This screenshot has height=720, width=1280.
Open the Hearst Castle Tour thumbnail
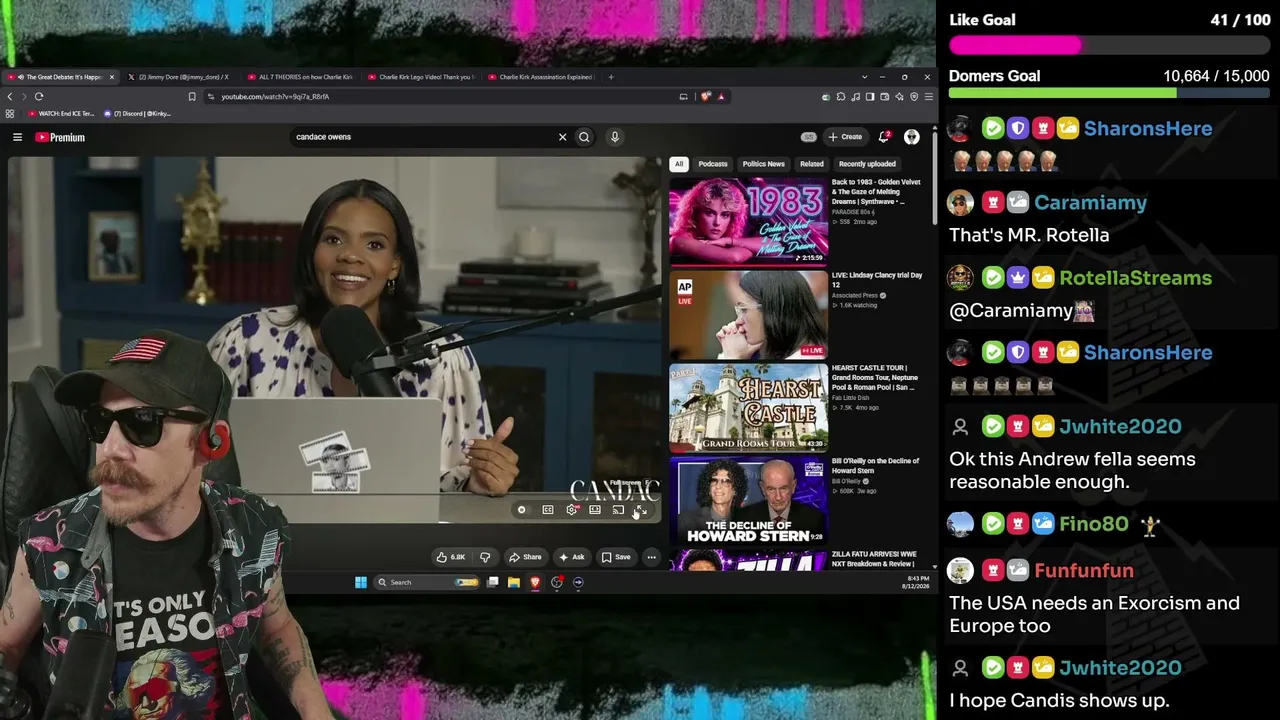pos(748,407)
